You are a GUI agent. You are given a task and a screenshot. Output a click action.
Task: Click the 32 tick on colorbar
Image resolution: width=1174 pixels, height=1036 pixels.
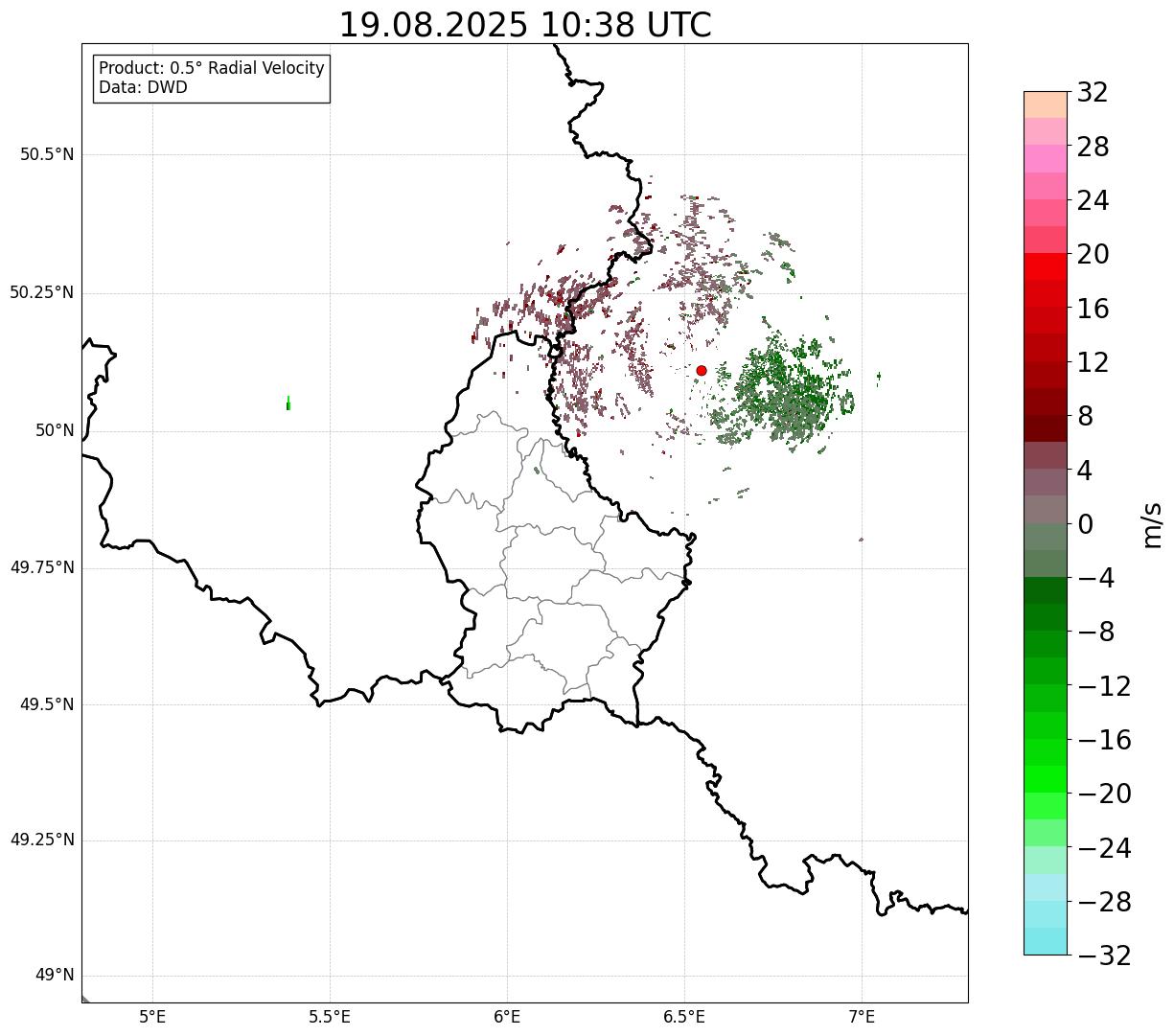[1093, 93]
